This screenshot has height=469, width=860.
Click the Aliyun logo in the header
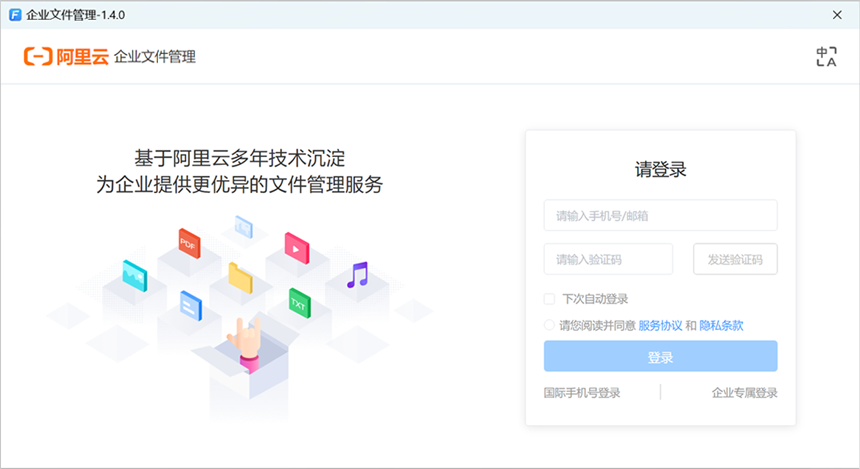tap(66, 56)
